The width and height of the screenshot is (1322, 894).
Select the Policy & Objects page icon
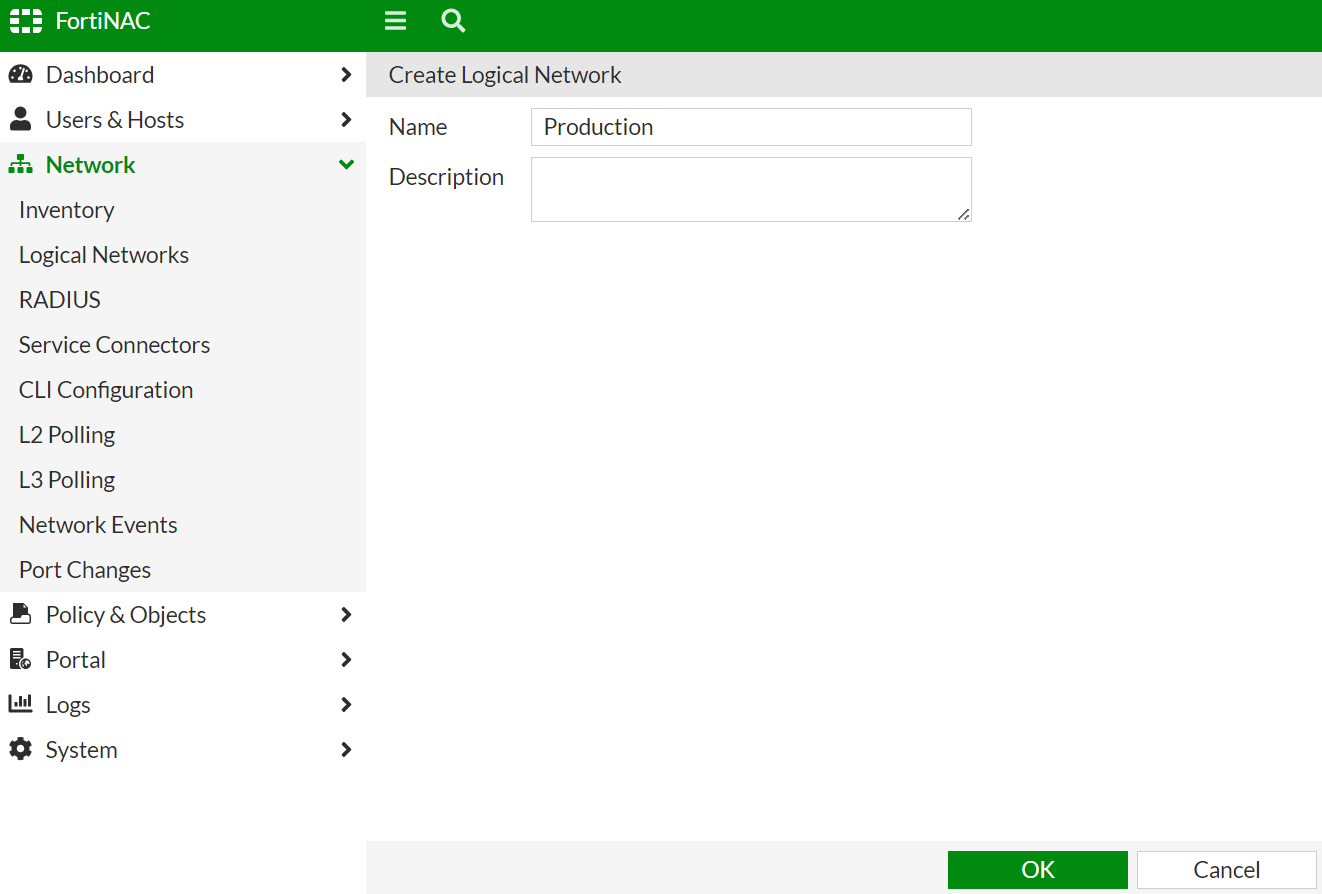click(x=21, y=614)
